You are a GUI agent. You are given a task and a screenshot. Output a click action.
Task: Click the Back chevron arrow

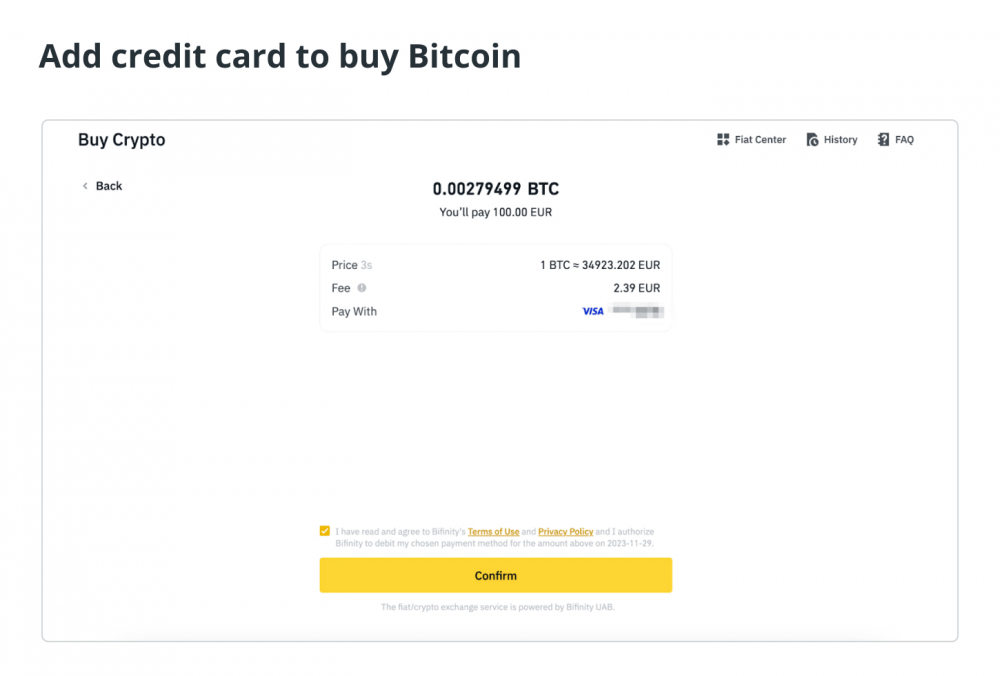(x=85, y=186)
